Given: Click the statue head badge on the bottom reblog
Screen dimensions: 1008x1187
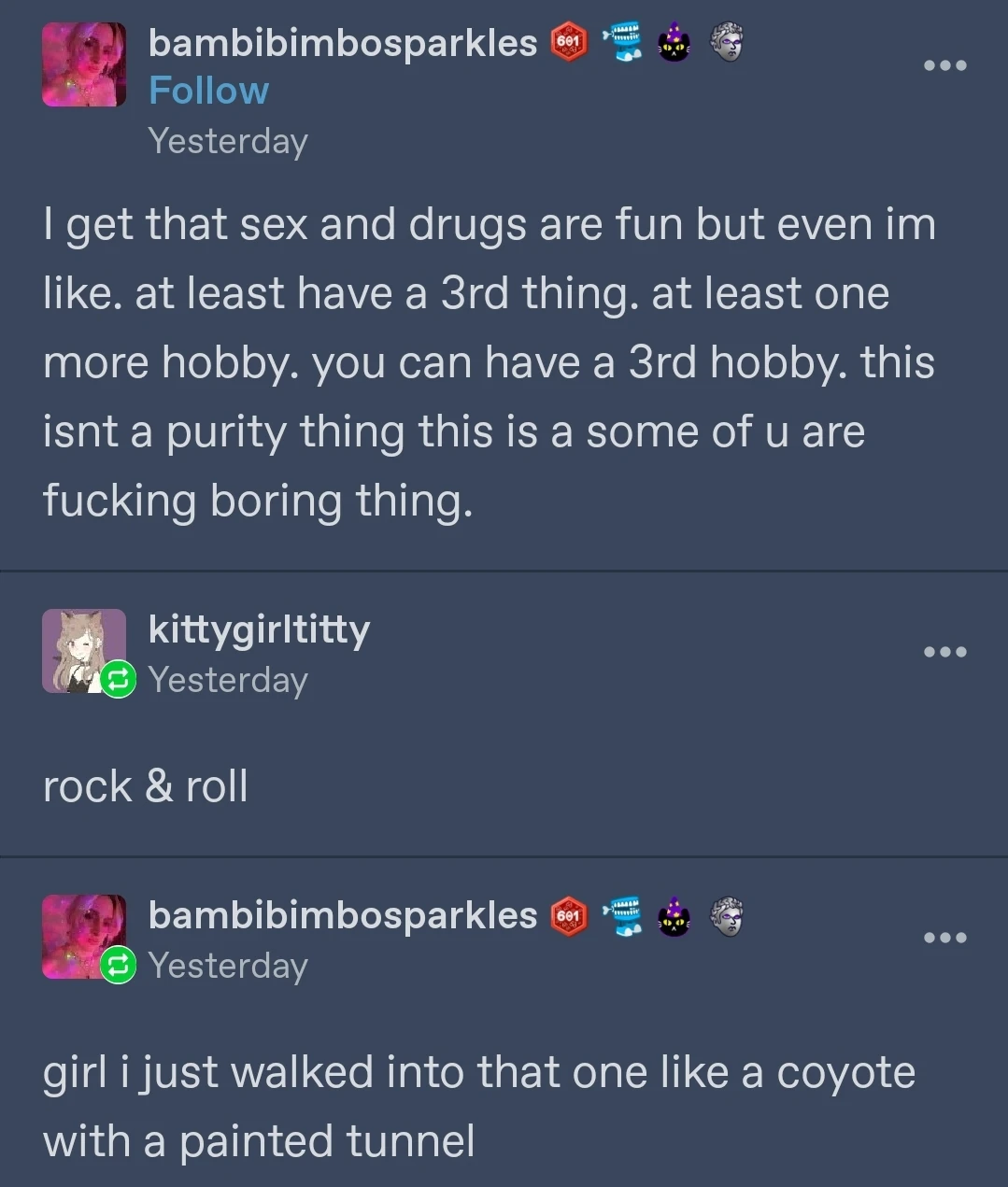Looking at the screenshot, I should pyautogui.click(x=726, y=916).
